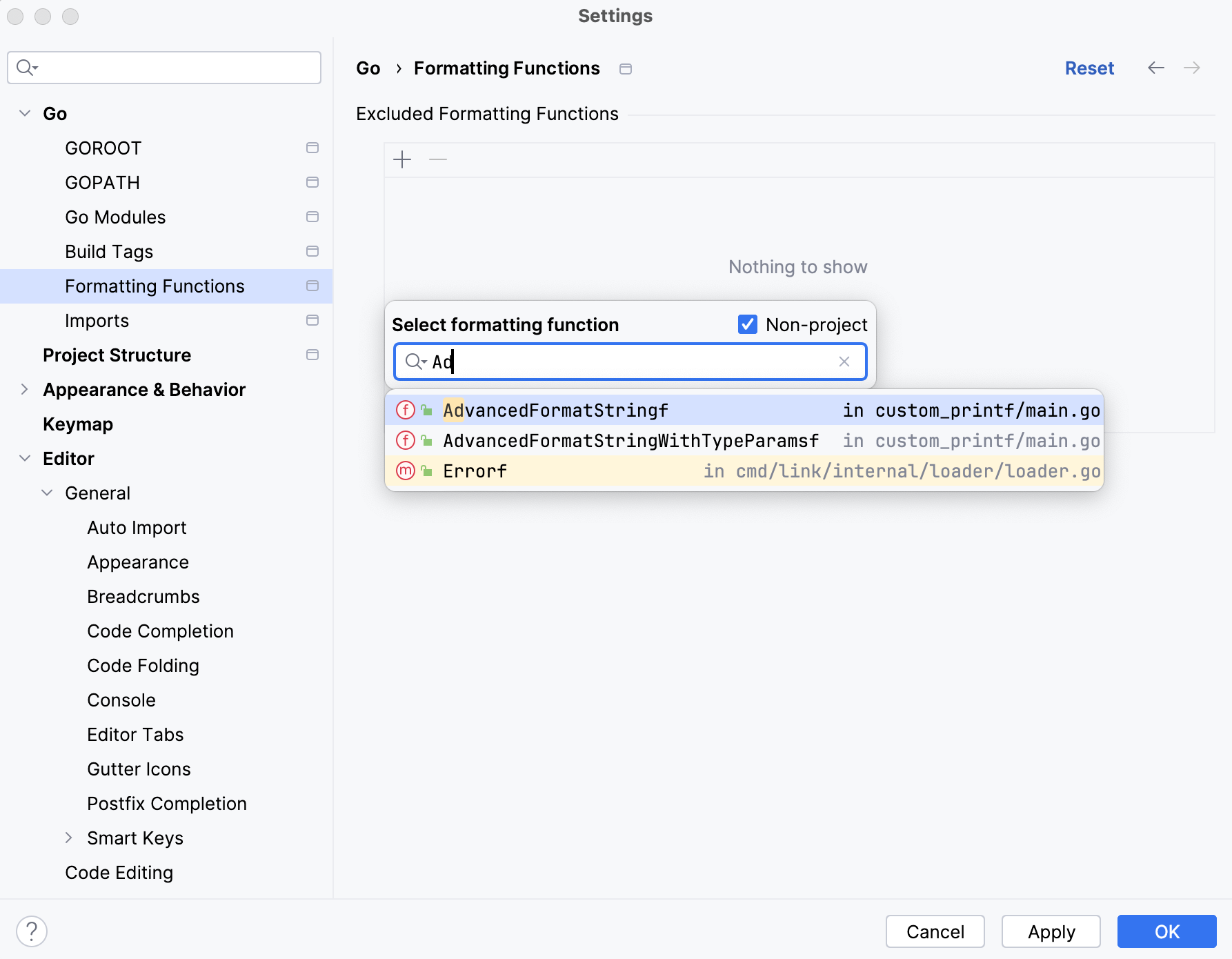Open help with the question mark button
Viewport: 1232px width, 959px height.
pyautogui.click(x=32, y=931)
